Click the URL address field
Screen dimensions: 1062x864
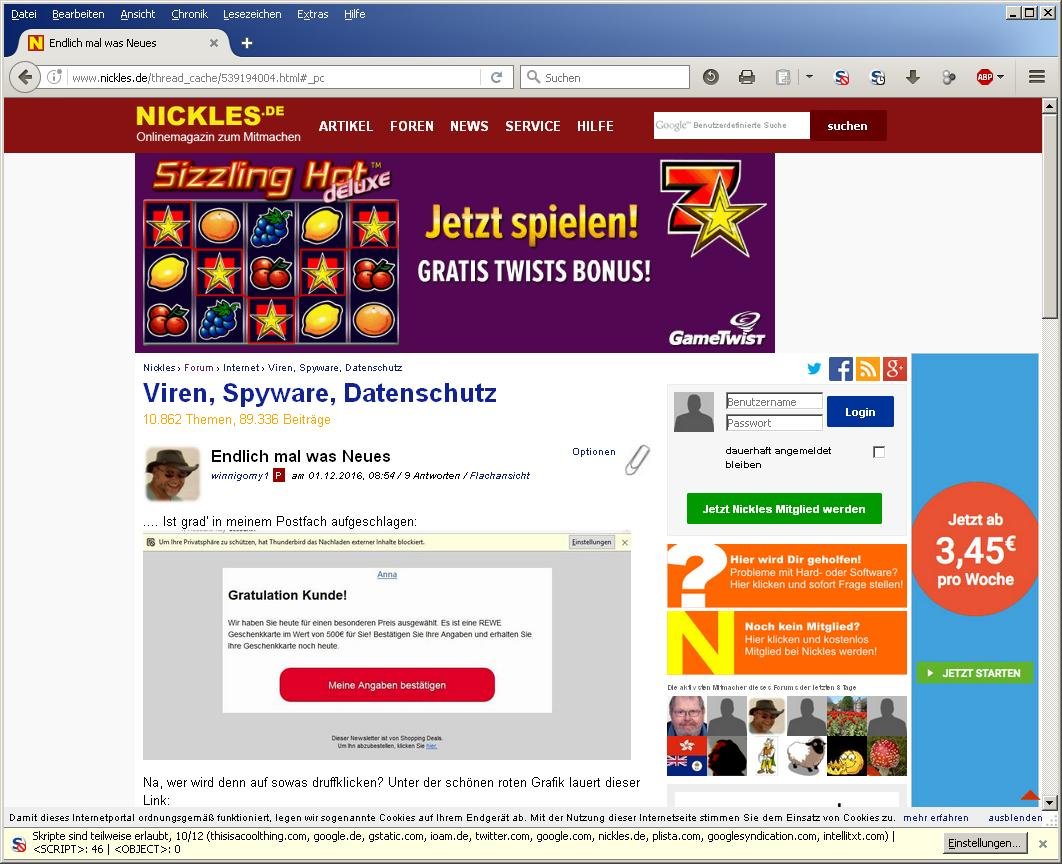click(x=274, y=77)
